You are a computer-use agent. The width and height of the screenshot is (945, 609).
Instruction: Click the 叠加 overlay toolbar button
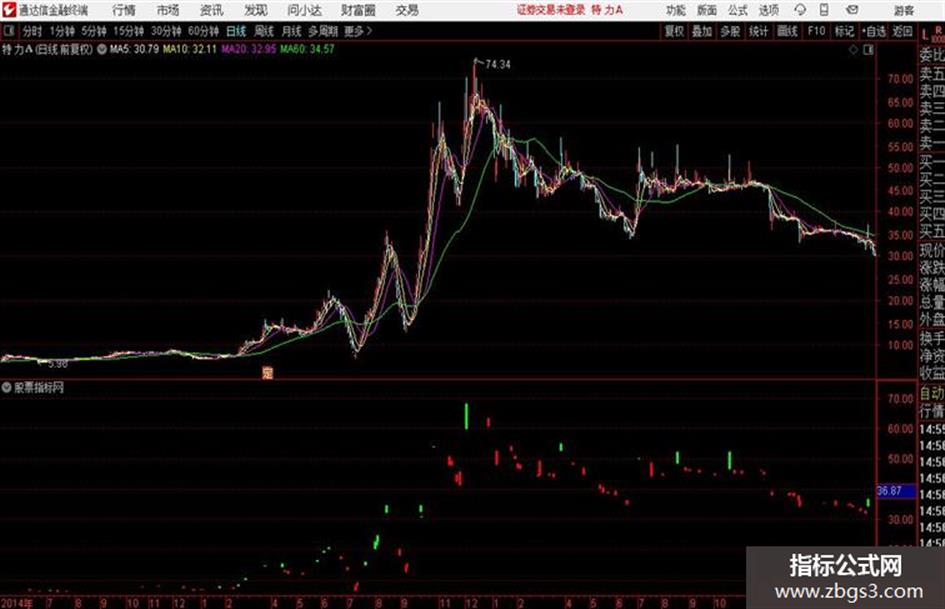(x=702, y=31)
